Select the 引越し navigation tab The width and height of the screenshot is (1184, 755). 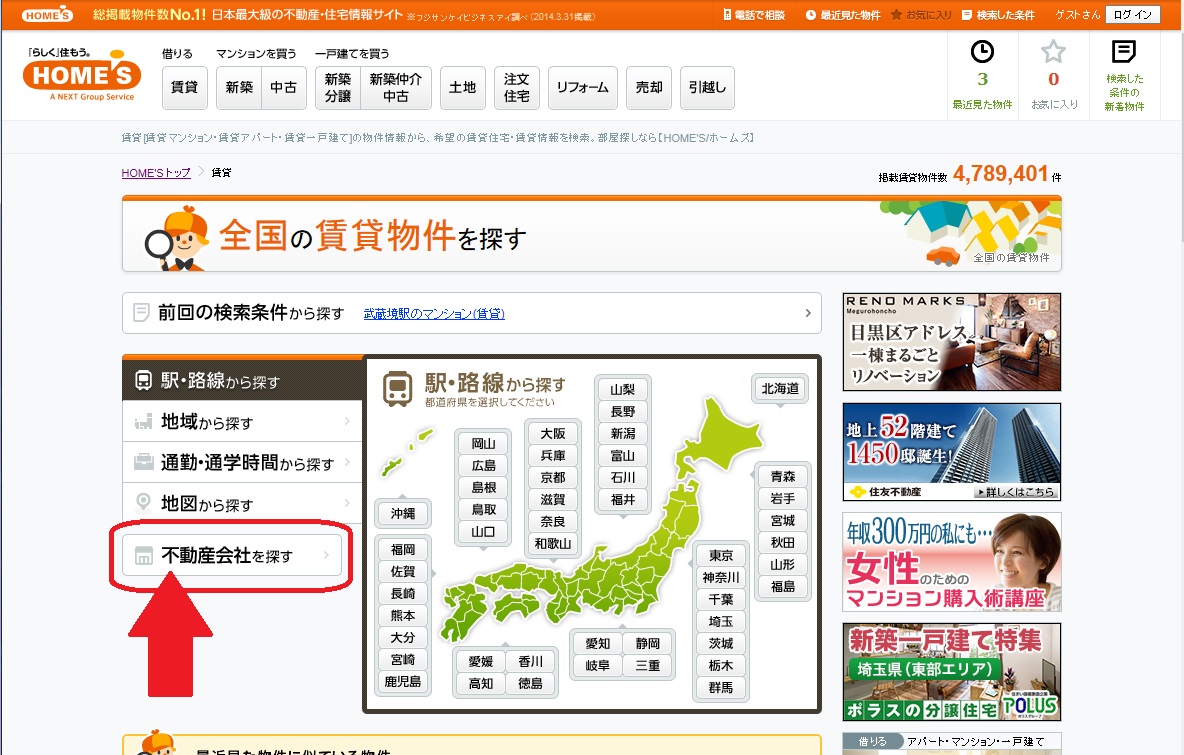point(707,88)
